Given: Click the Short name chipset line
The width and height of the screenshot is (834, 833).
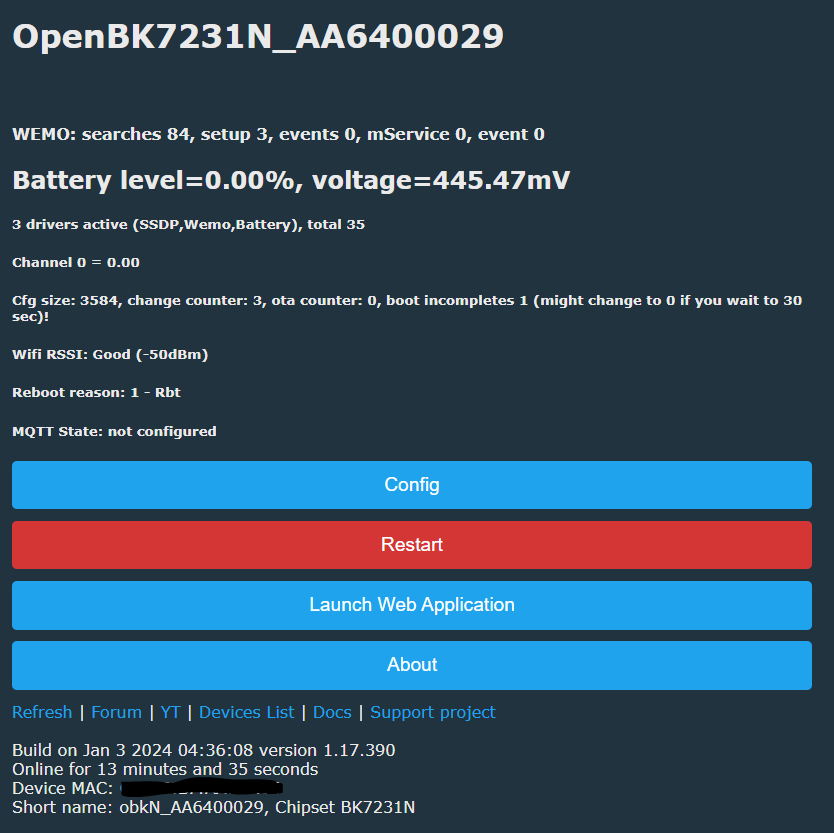Looking at the screenshot, I should 213,807.
